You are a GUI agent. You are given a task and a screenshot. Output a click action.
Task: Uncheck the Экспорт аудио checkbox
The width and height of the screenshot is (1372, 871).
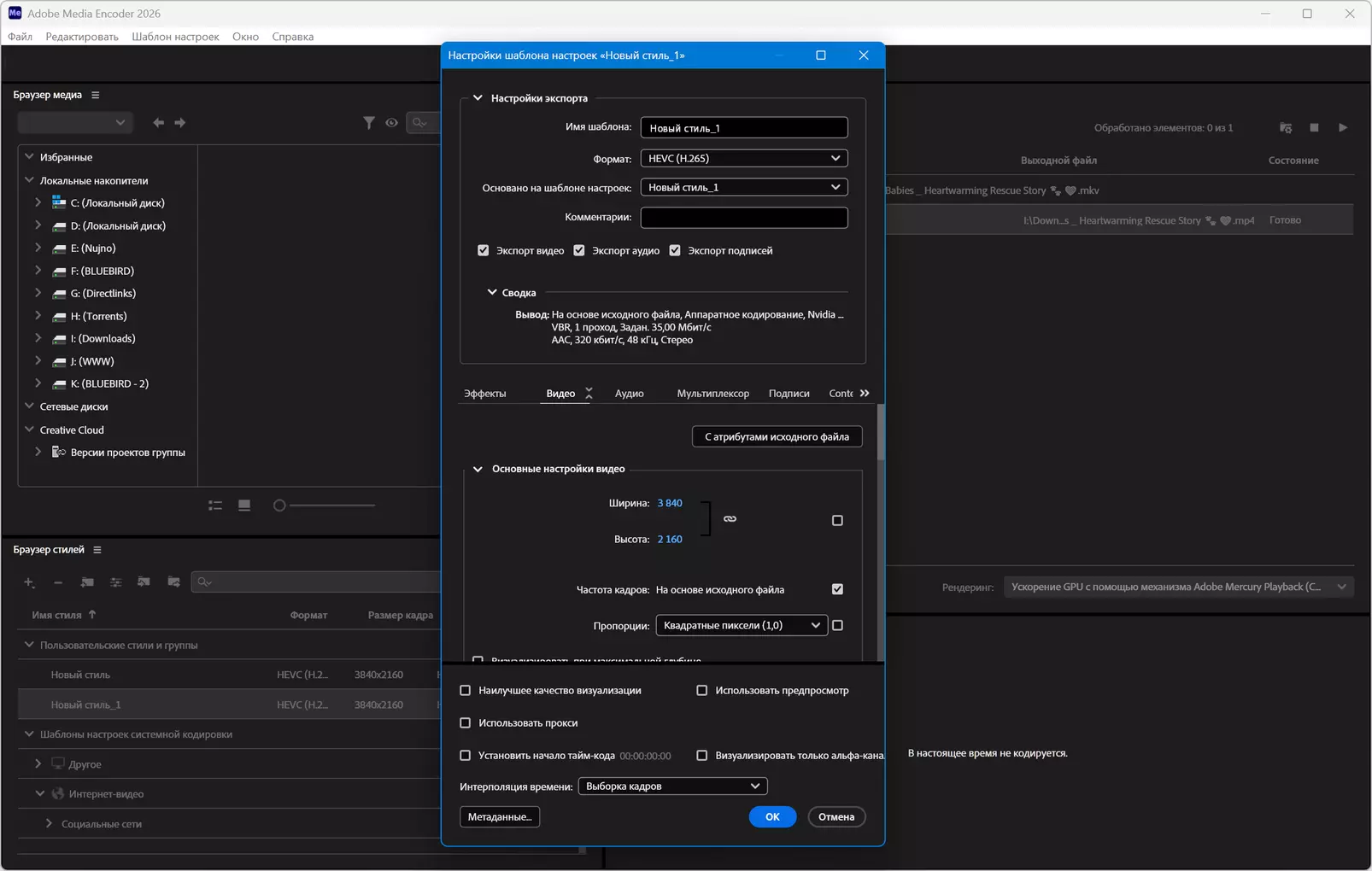click(x=579, y=250)
